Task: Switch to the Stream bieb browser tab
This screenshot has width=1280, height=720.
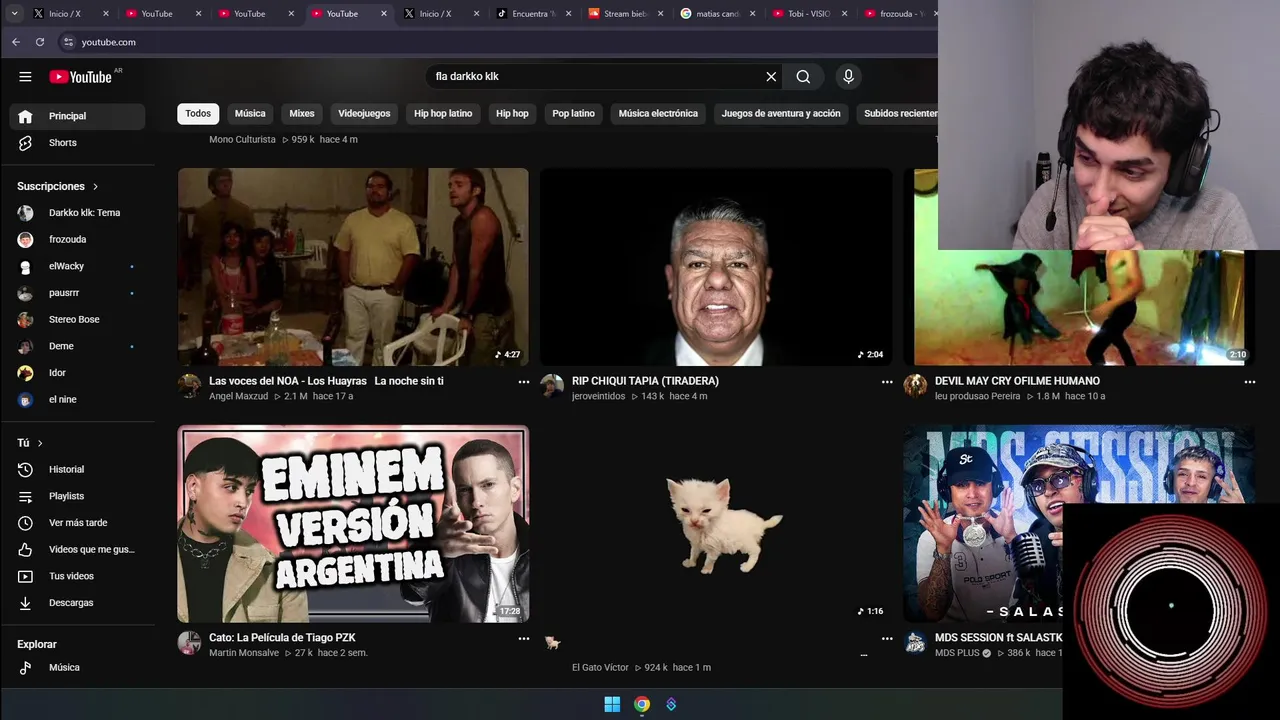Action: tap(624, 14)
